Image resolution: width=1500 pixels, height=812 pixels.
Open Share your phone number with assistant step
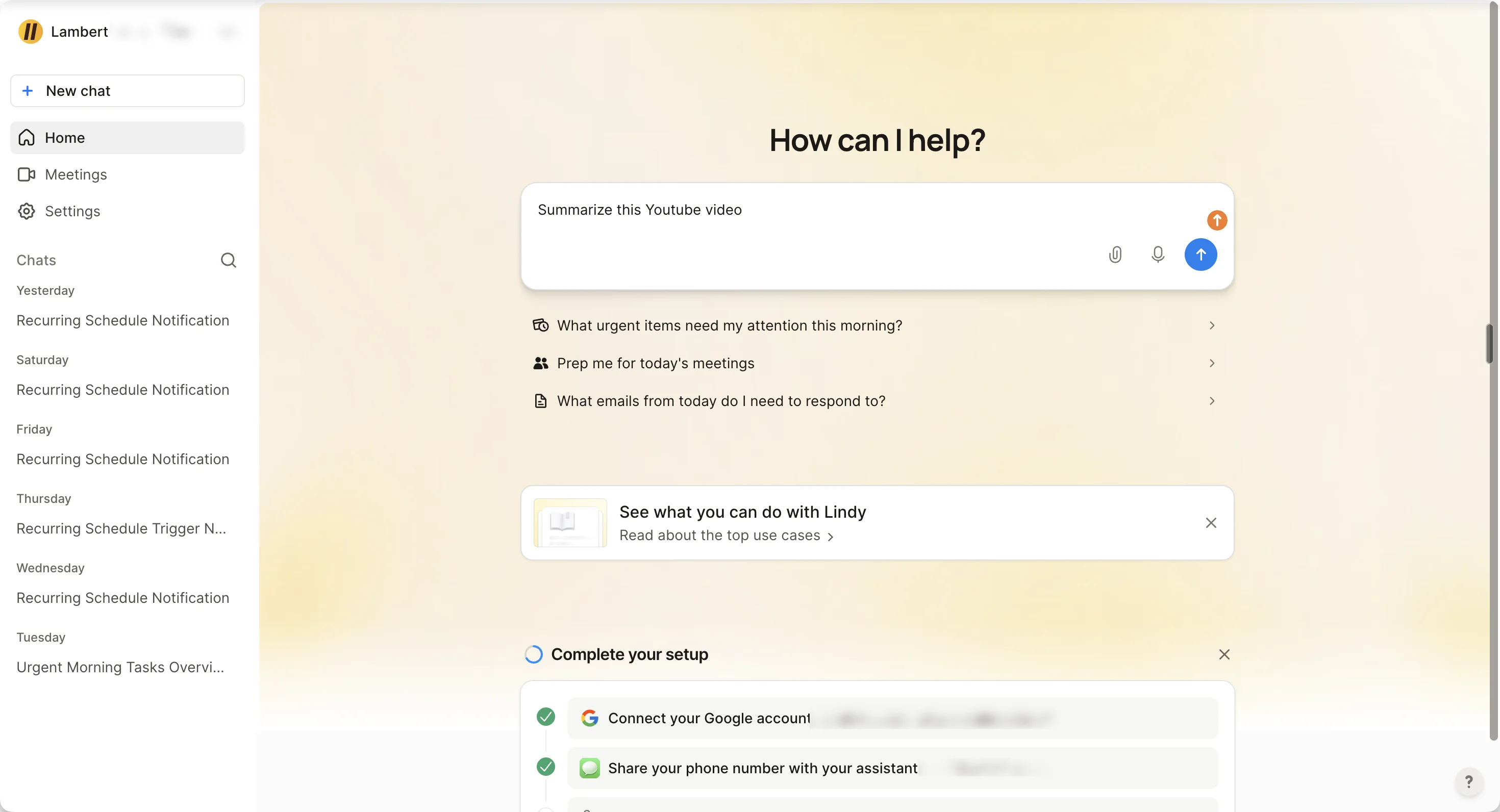pyautogui.click(x=893, y=769)
